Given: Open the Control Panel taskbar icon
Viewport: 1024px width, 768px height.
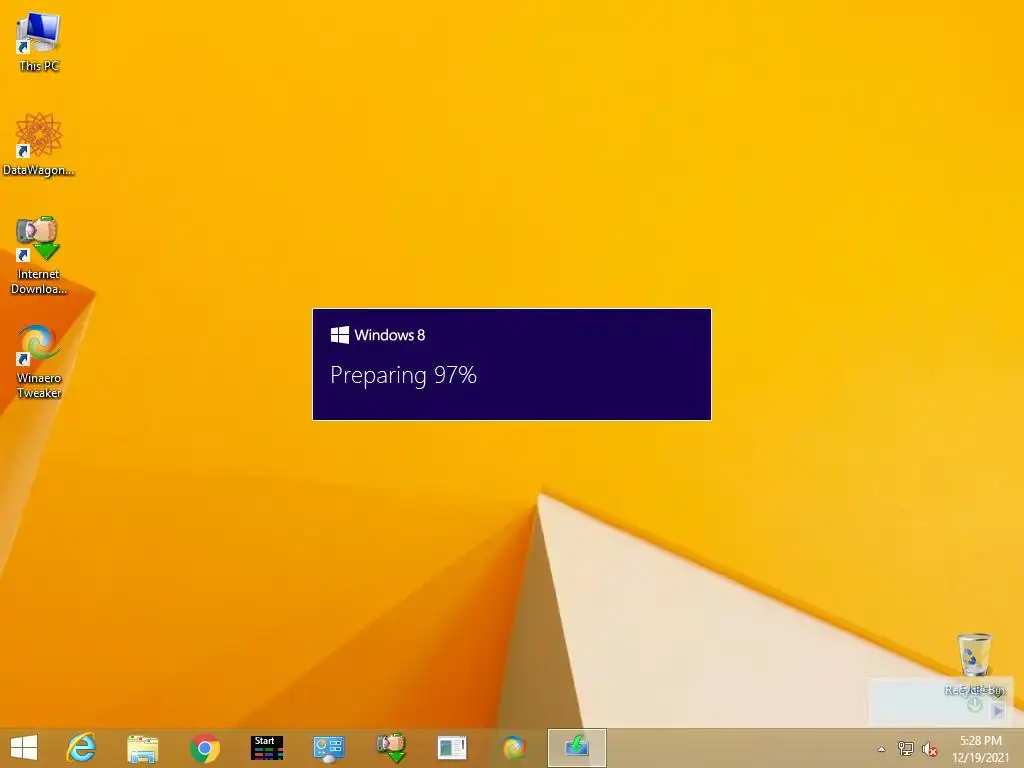Looking at the screenshot, I should [x=328, y=748].
